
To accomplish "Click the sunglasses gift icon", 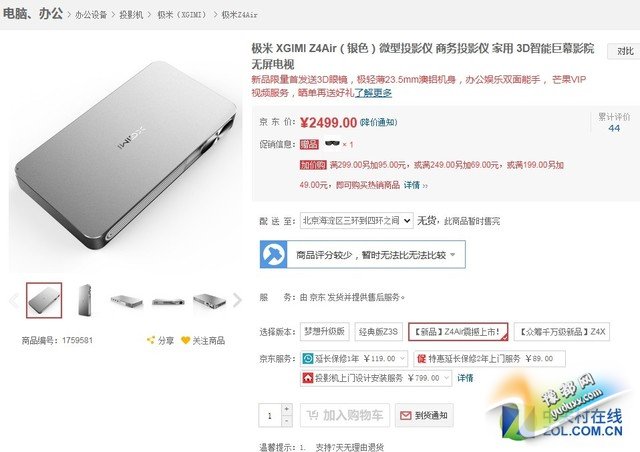I will (x=332, y=143).
